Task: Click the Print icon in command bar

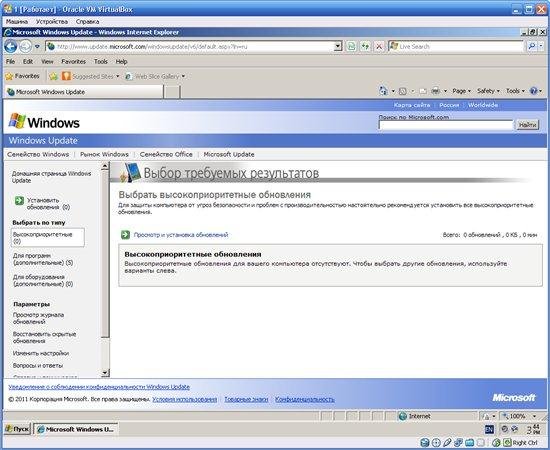Action: click(x=435, y=91)
